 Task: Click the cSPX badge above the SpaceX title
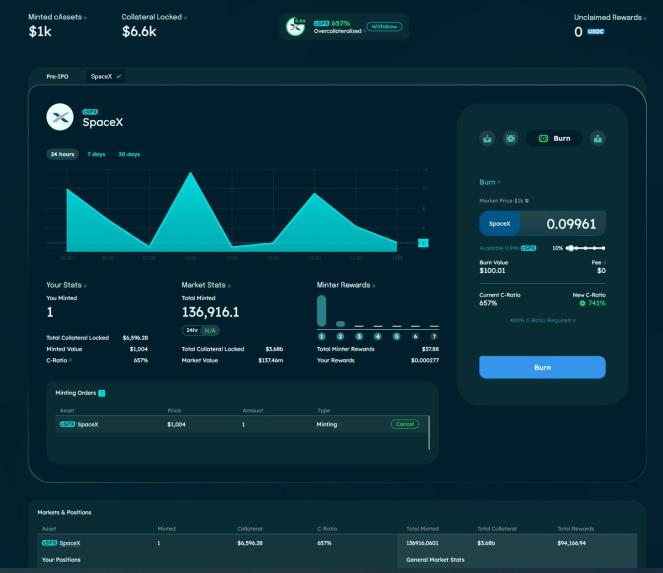tap(90, 112)
